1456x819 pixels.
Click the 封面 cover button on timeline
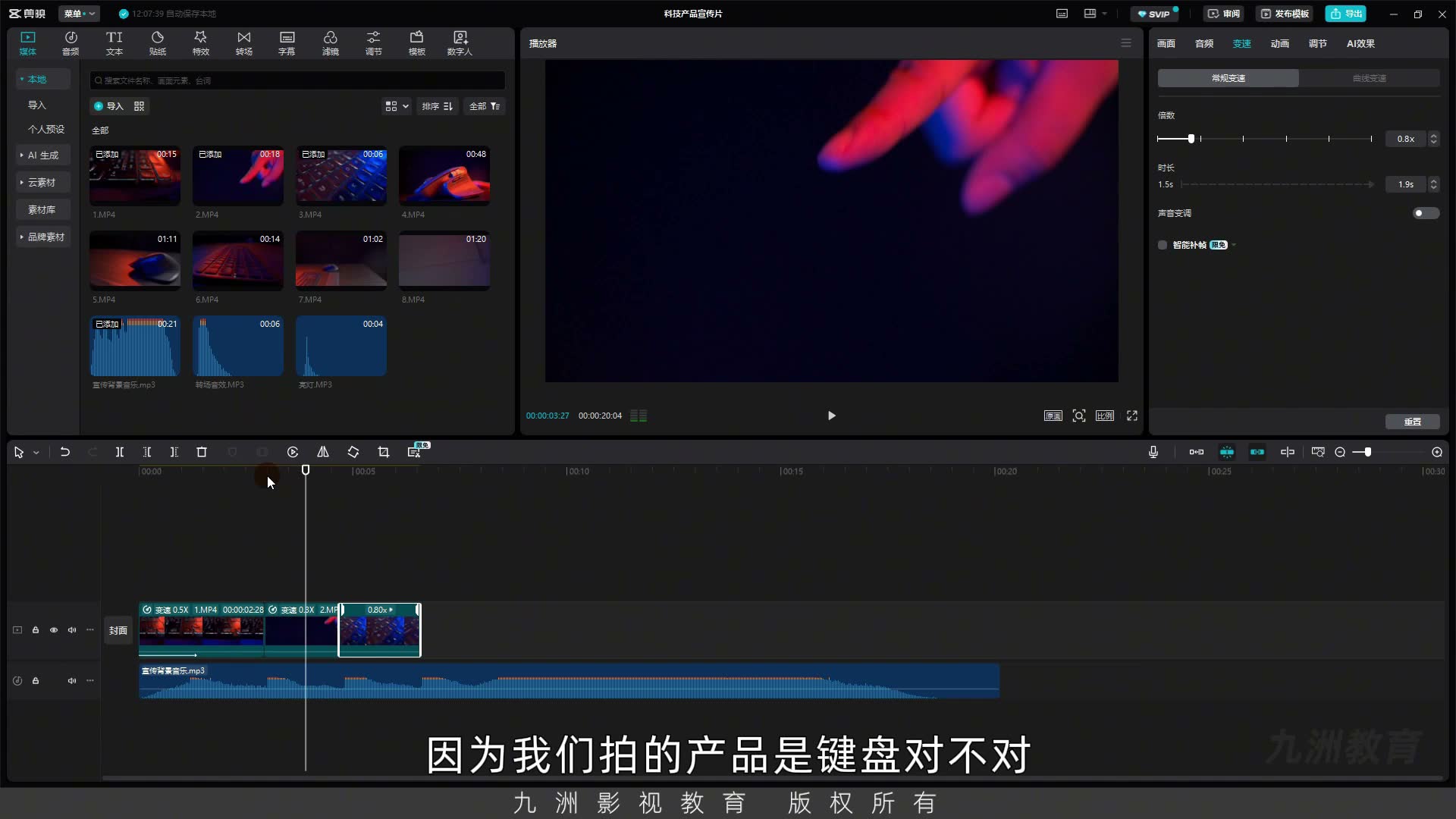click(x=118, y=630)
